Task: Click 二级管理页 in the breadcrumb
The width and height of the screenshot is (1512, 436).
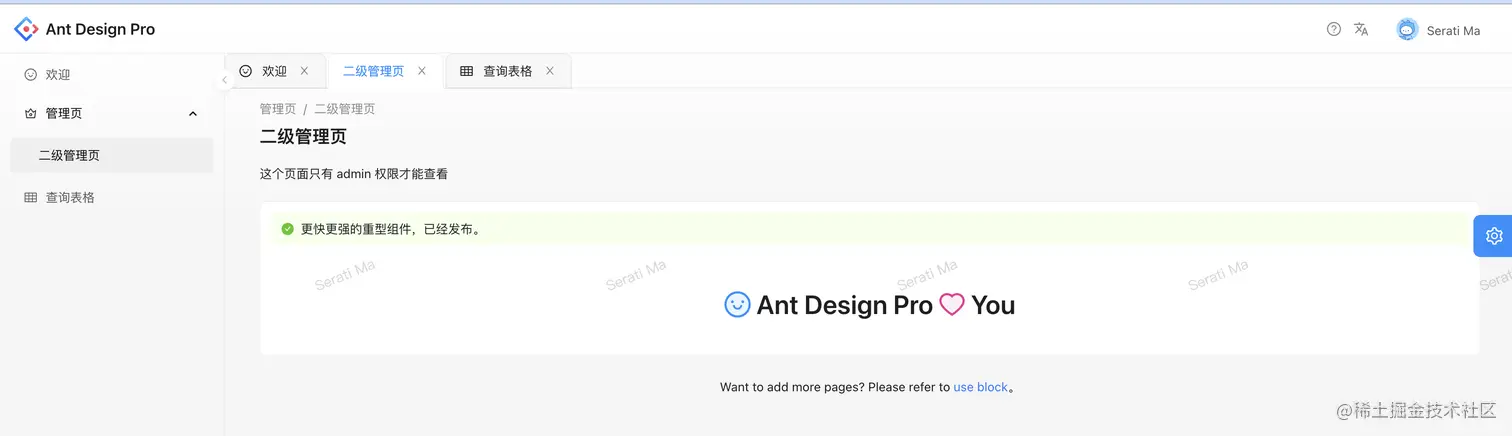Action: (x=345, y=109)
